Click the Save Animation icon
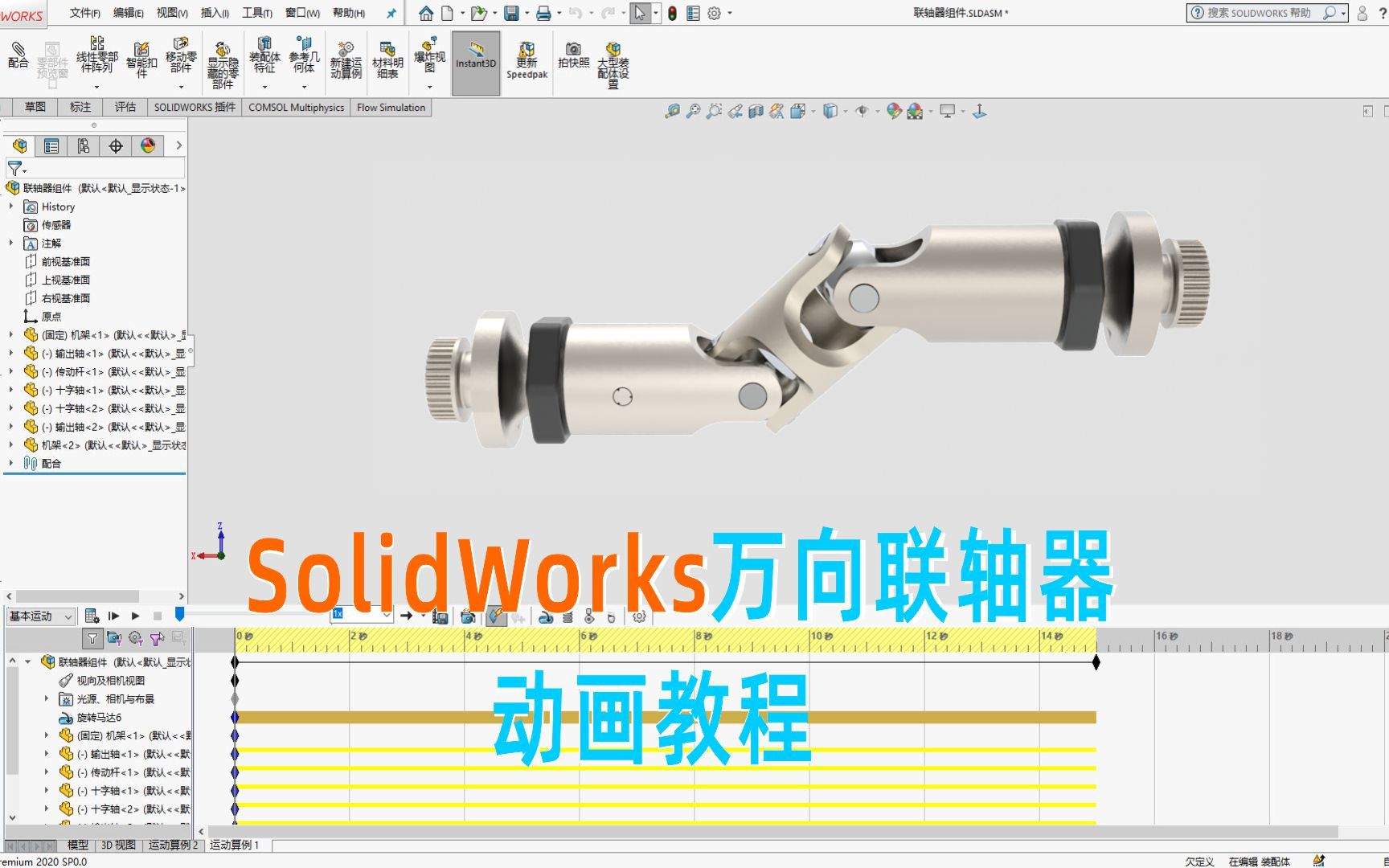The image size is (1389, 868). coord(440,616)
